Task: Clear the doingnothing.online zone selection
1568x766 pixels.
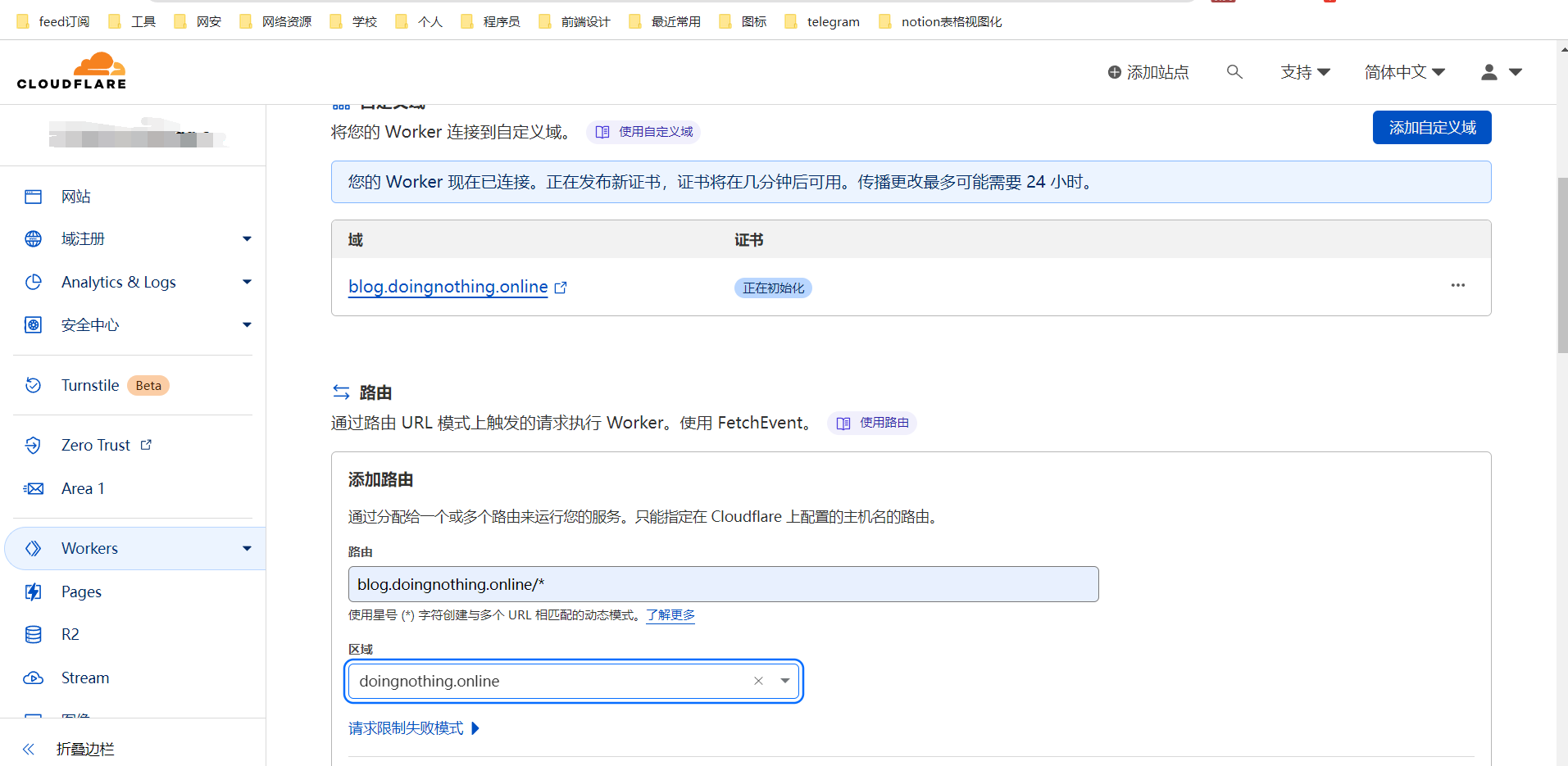Action: (x=758, y=681)
